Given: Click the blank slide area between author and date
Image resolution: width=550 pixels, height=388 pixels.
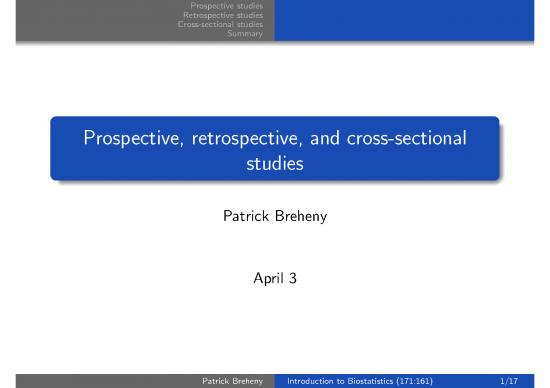Looking at the screenshot, I should [x=275, y=247].
